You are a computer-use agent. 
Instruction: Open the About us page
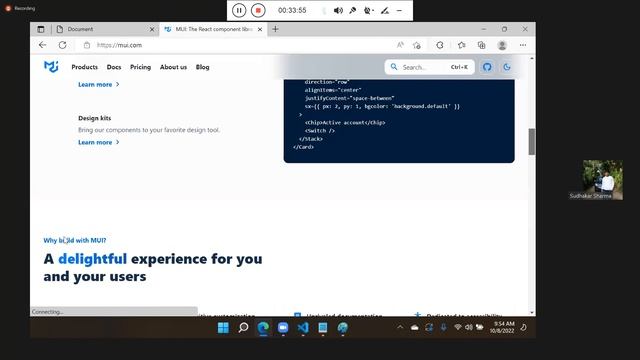pyautogui.click(x=173, y=67)
